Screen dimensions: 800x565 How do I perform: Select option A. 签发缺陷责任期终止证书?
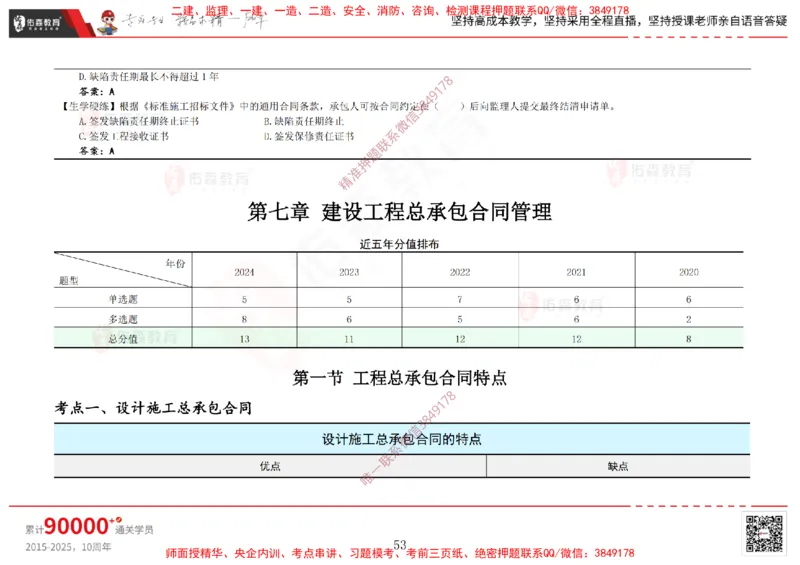139,121
